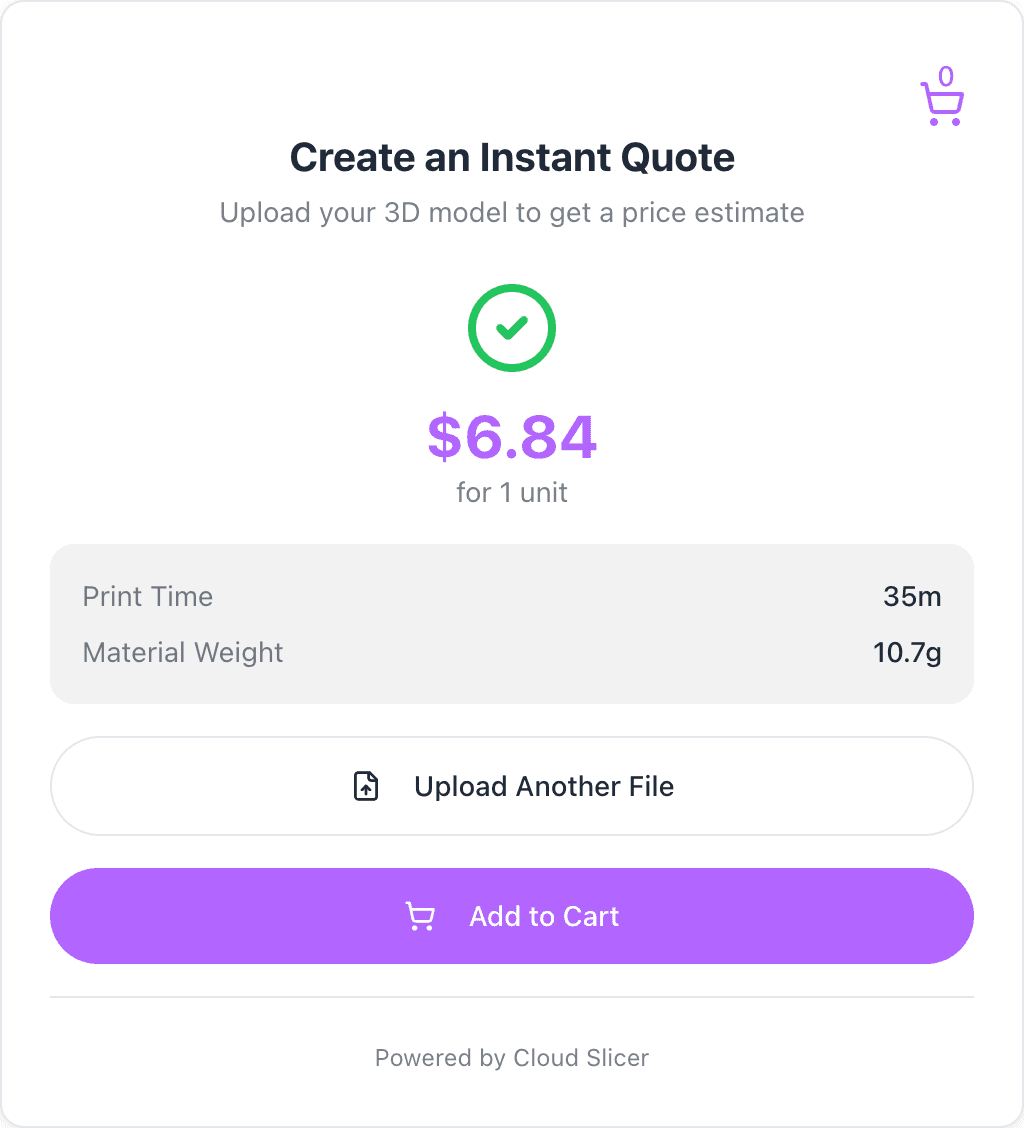Click the cart icon inside Add to Cart
The image size is (1024, 1128).
point(420,917)
